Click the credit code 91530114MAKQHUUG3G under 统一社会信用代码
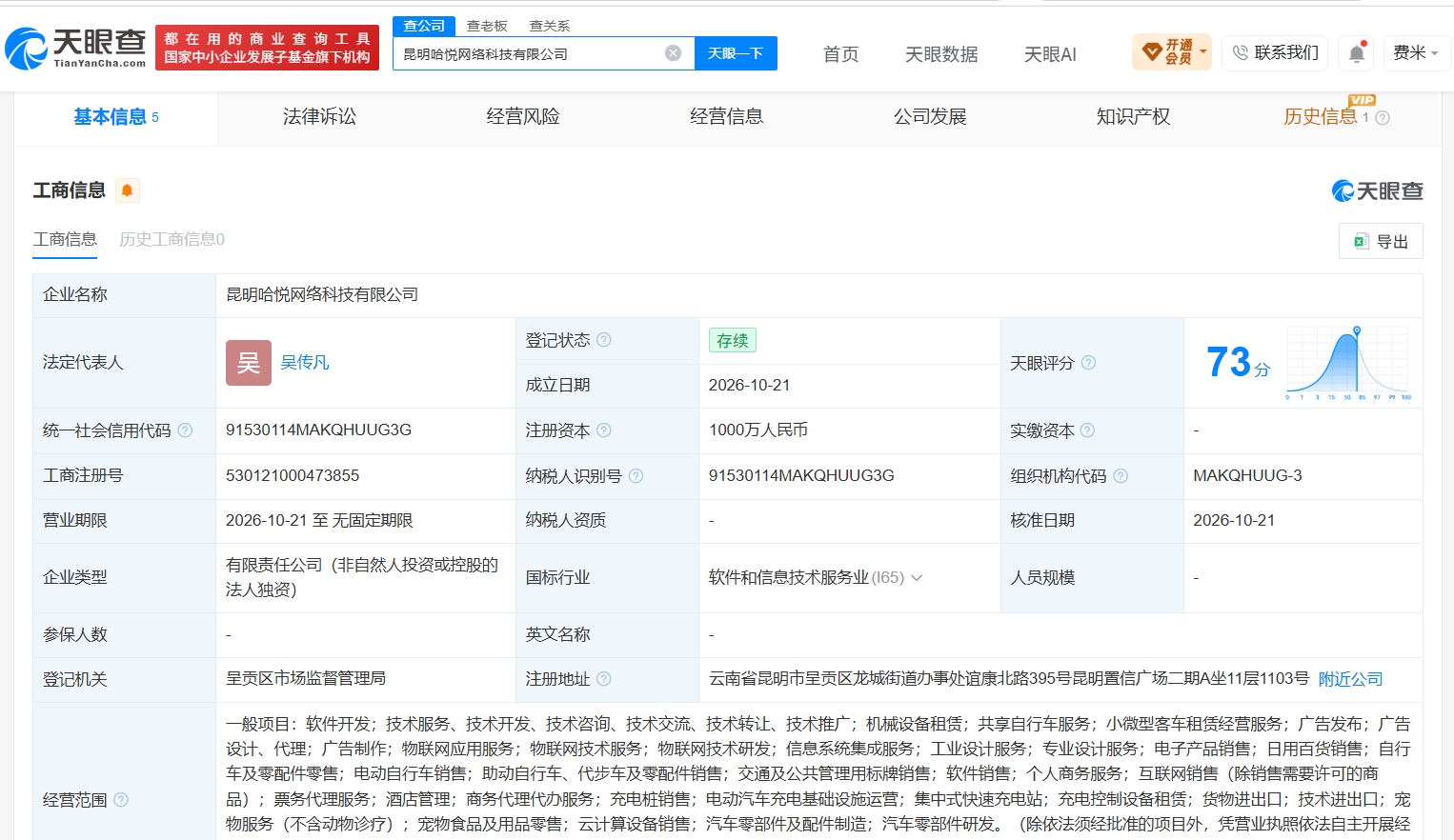 coord(318,430)
